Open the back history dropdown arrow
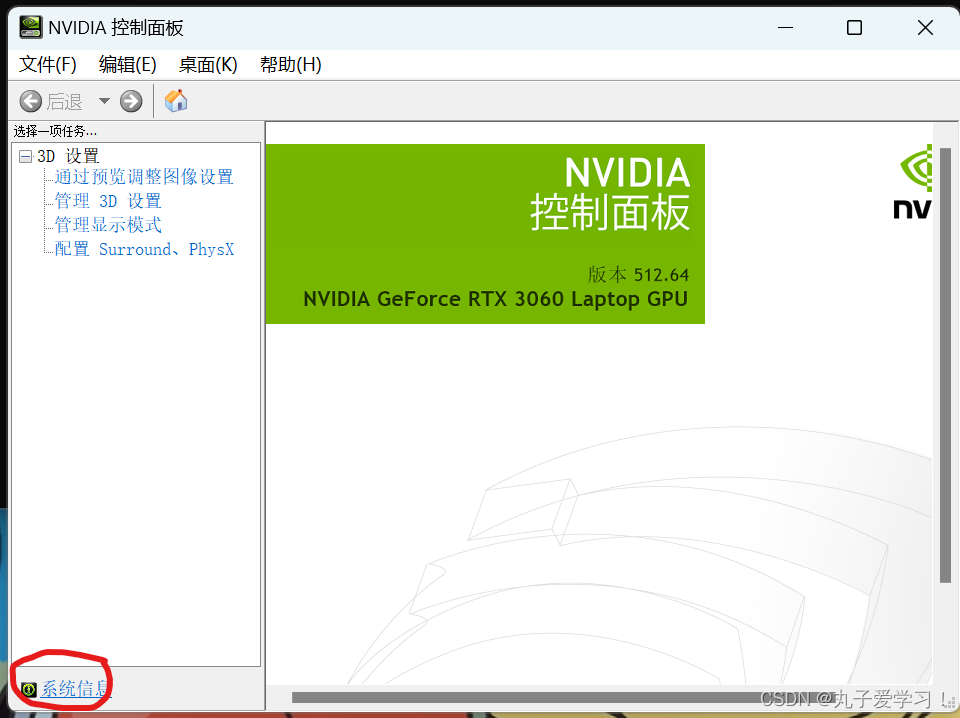Viewport: 960px width, 718px height. coord(104,101)
